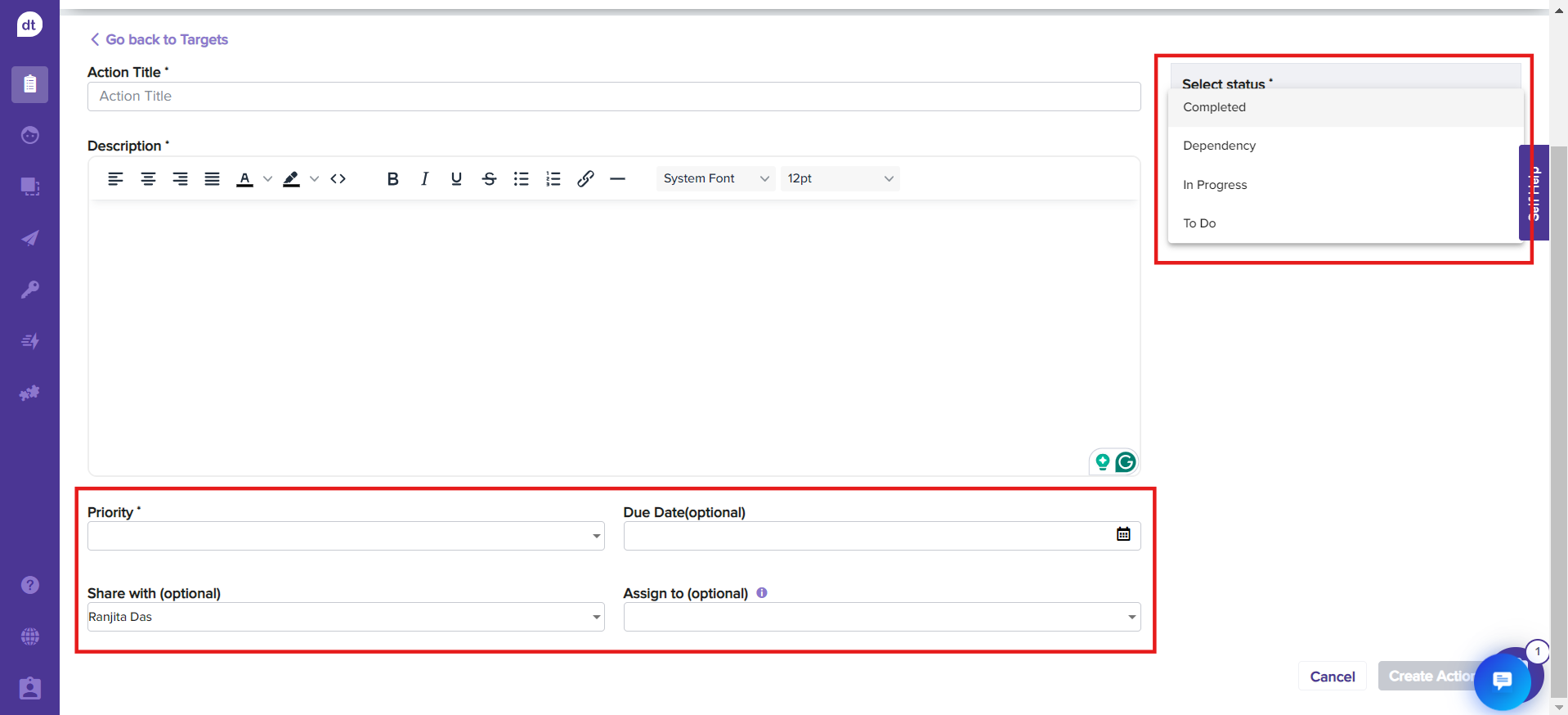Select Completed status option
This screenshot has height=715, width=1568.
1214,107
